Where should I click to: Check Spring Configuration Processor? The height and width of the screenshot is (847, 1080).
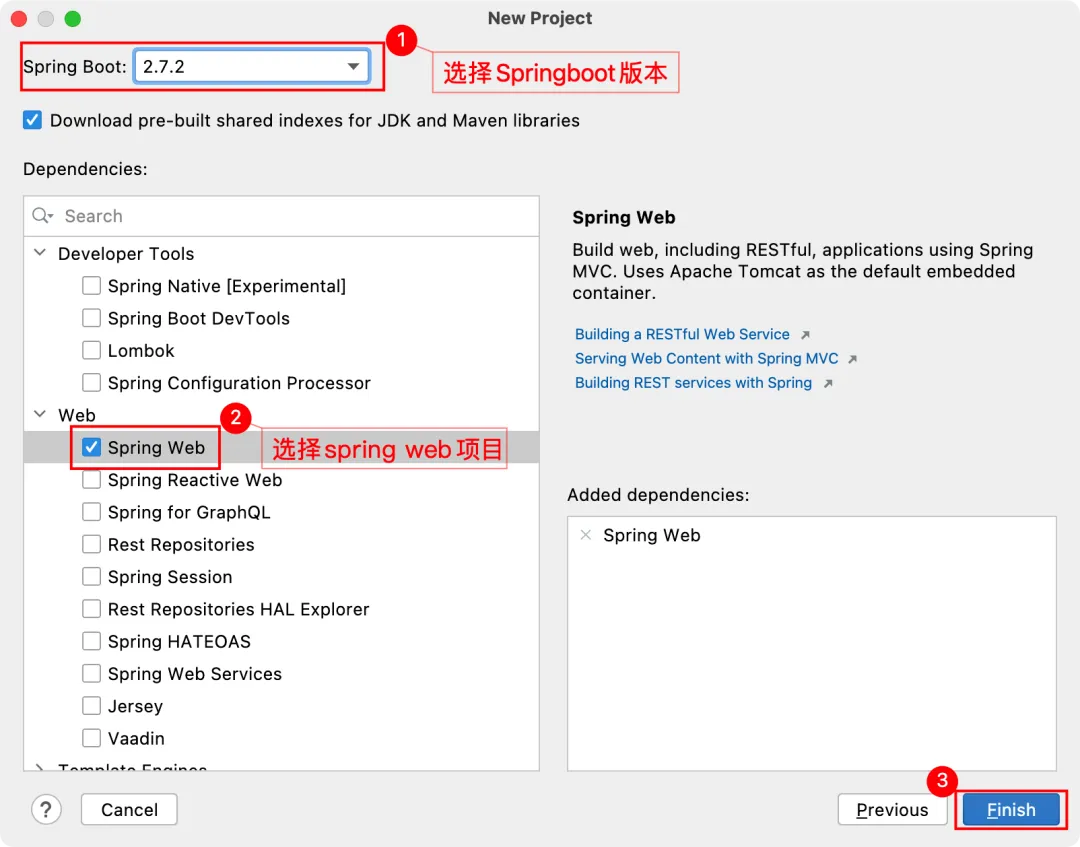(92, 382)
